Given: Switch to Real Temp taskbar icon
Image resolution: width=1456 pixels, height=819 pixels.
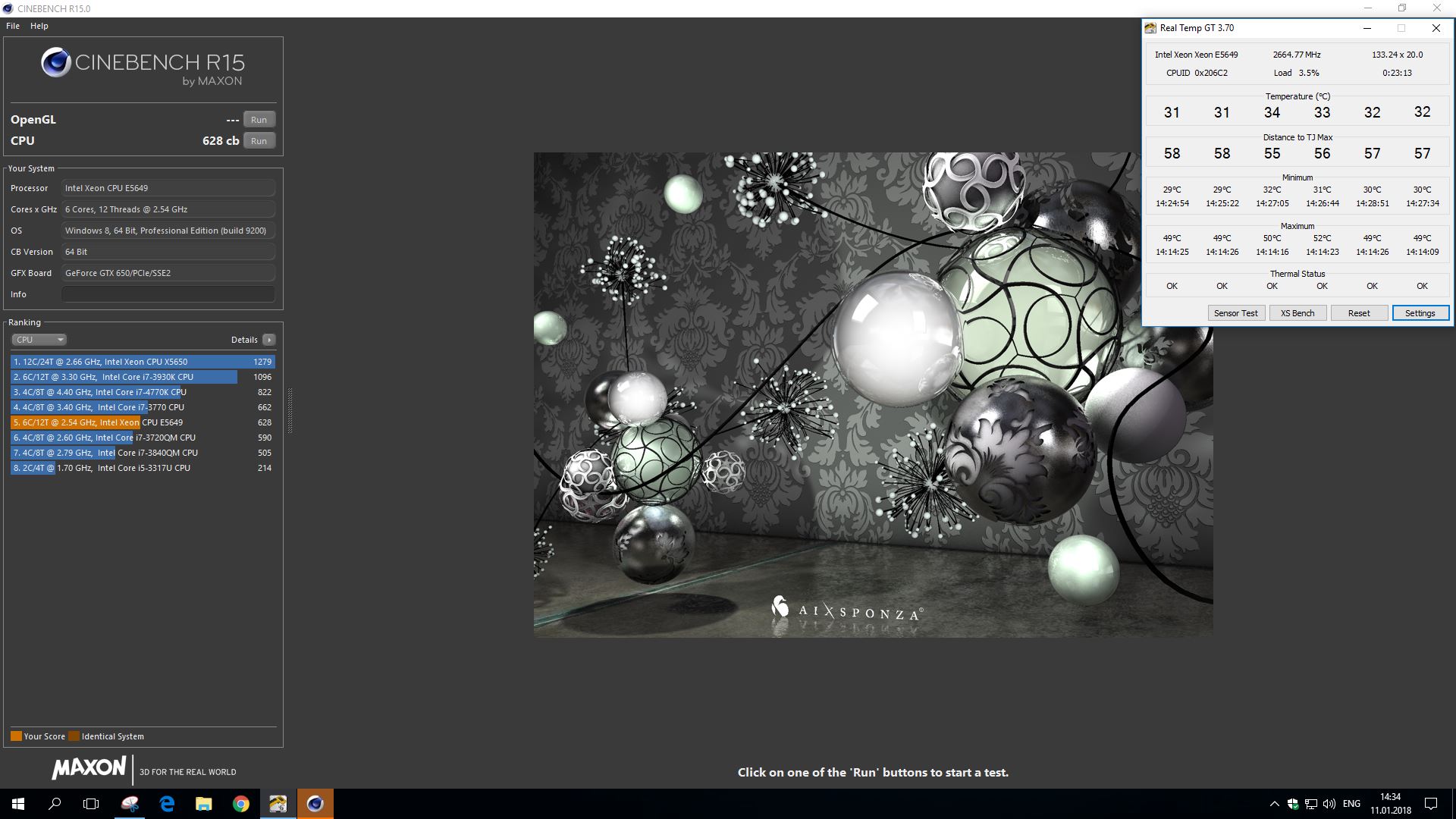Looking at the screenshot, I should tap(278, 804).
